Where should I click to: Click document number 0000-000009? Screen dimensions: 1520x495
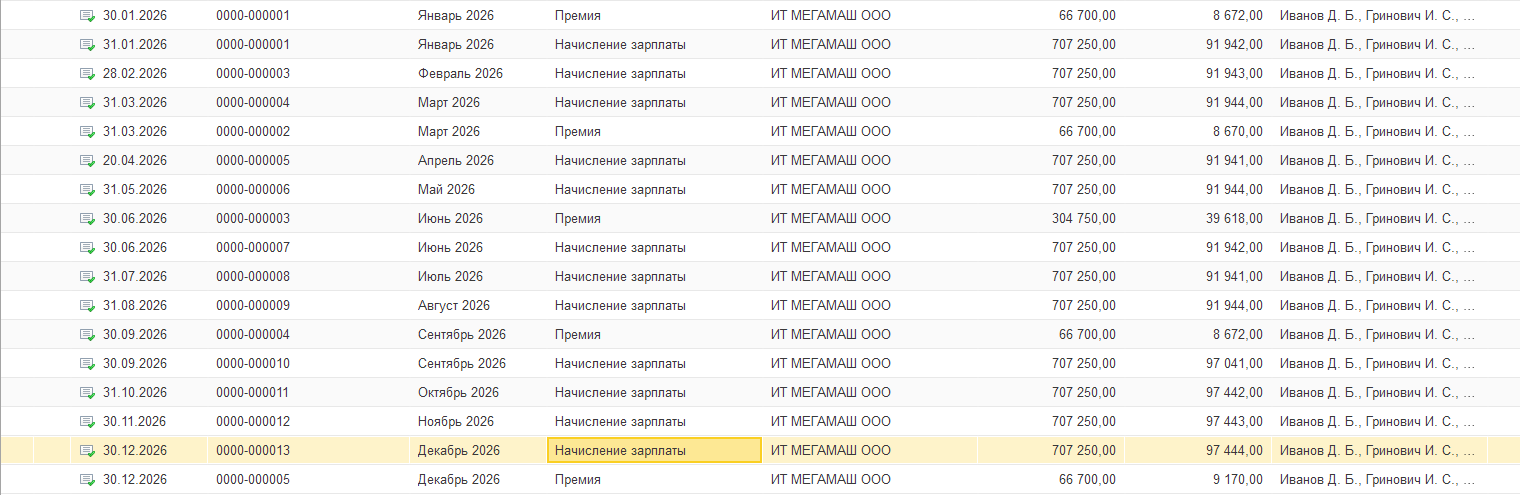[x=253, y=306]
